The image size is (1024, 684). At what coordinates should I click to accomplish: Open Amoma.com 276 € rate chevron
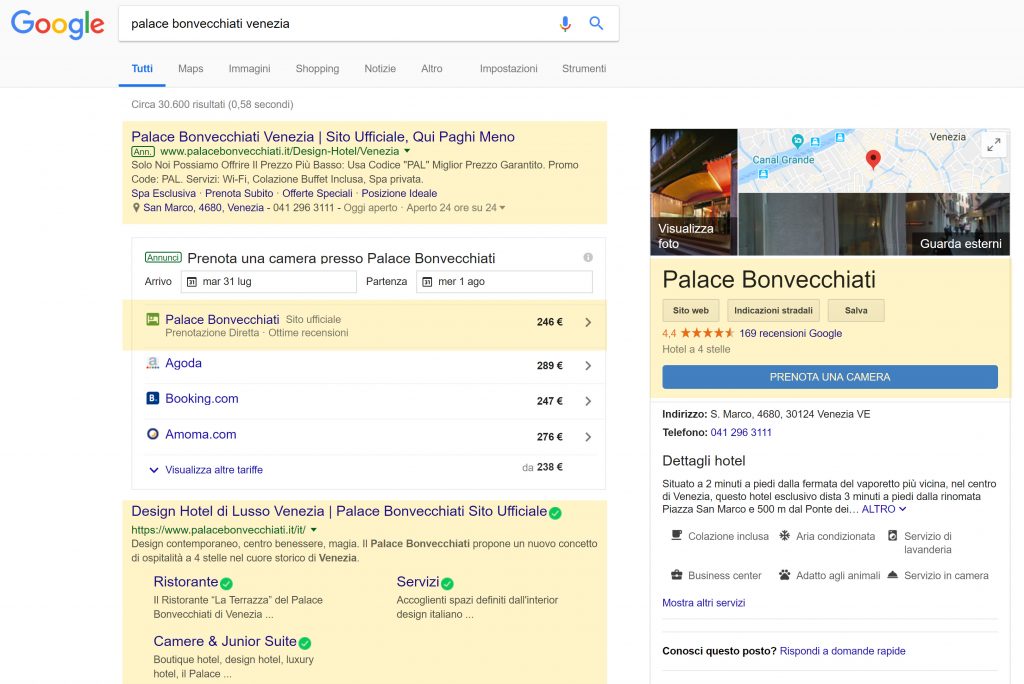pyautogui.click(x=588, y=437)
